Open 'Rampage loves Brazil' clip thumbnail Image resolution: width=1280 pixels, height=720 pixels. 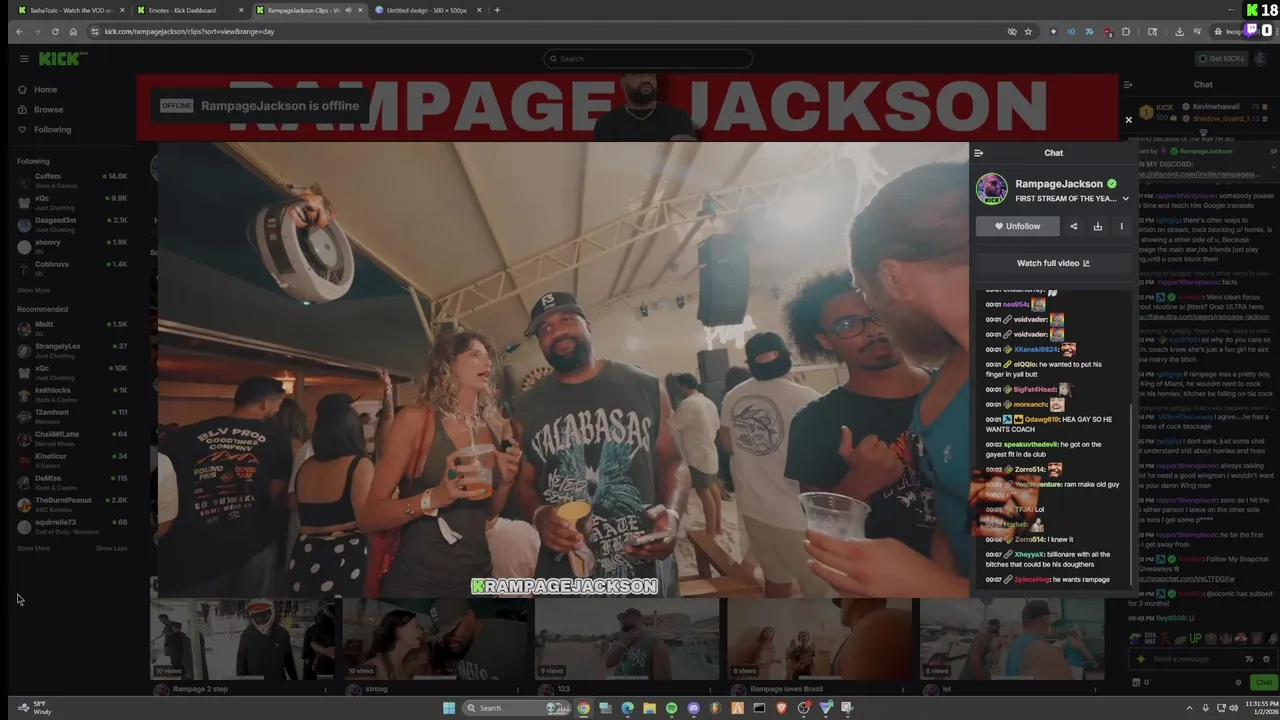819,640
